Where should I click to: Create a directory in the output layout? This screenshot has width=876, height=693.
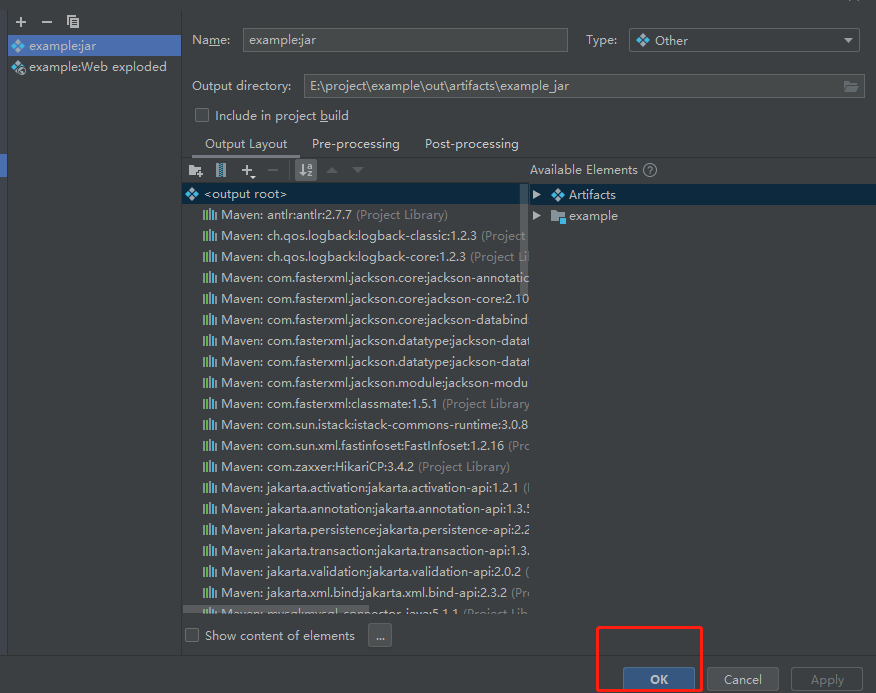[196, 170]
